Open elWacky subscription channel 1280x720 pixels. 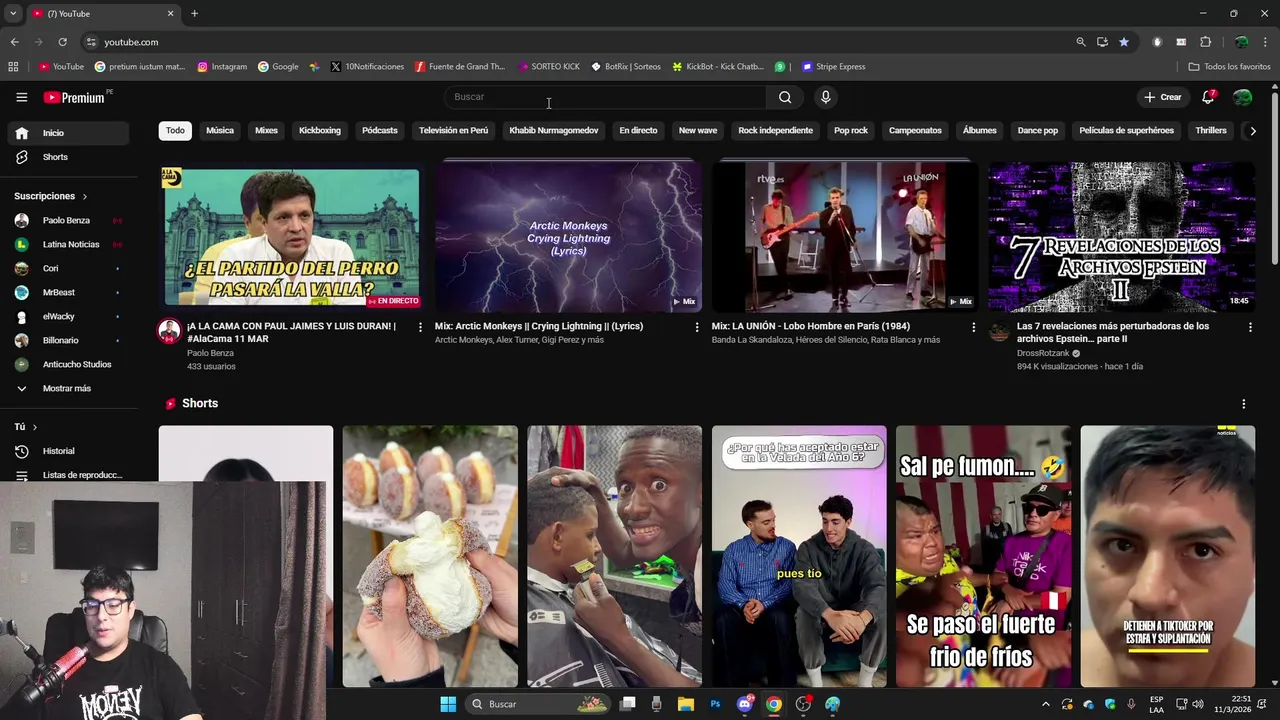(68, 316)
